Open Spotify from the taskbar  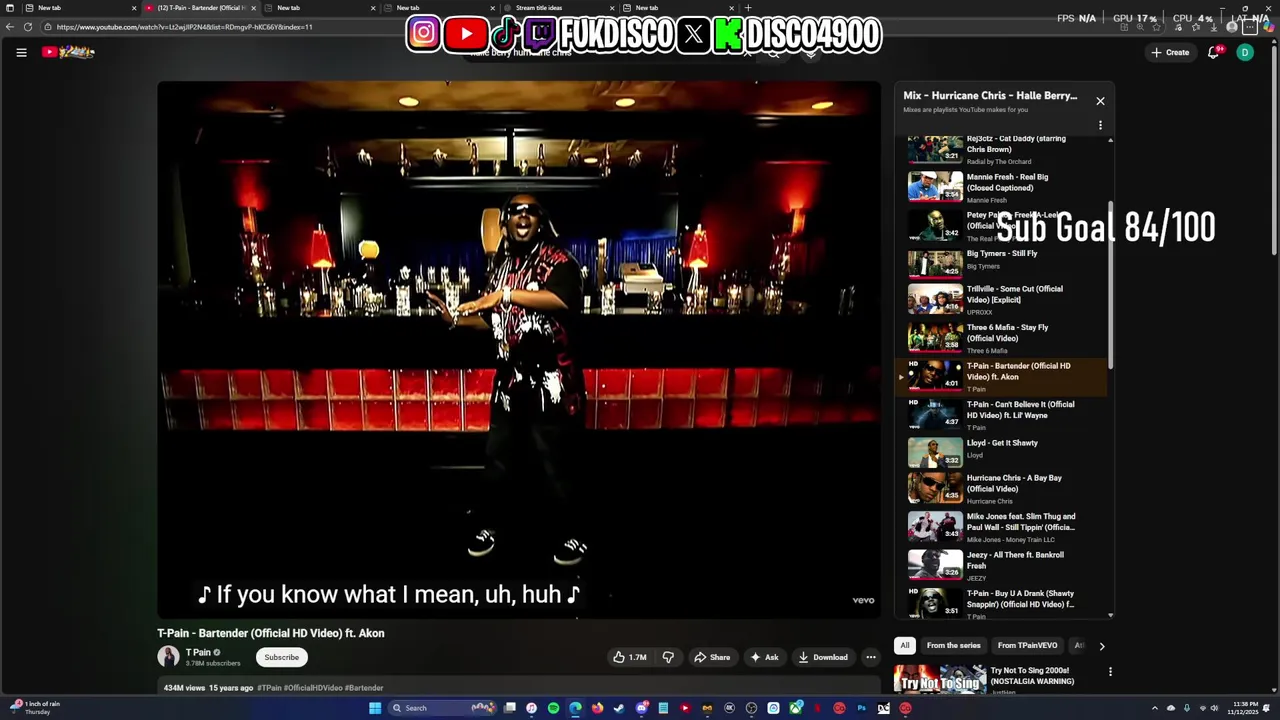pyautogui.click(x=553, y=708)
